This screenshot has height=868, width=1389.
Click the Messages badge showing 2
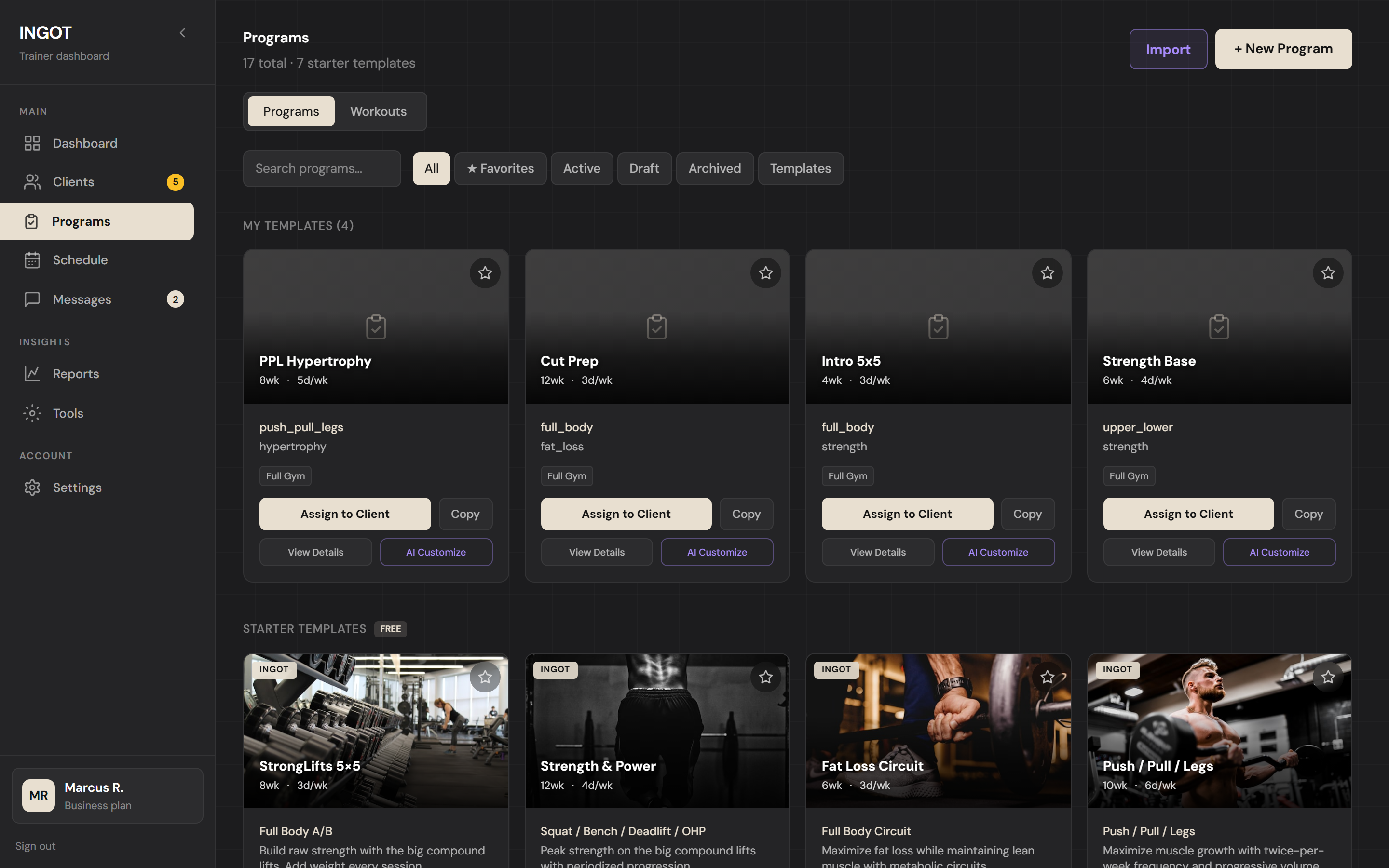(x=175, y=299)
